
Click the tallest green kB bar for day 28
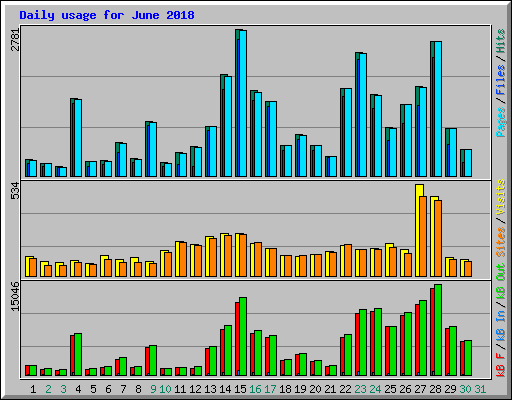[438, 330]
